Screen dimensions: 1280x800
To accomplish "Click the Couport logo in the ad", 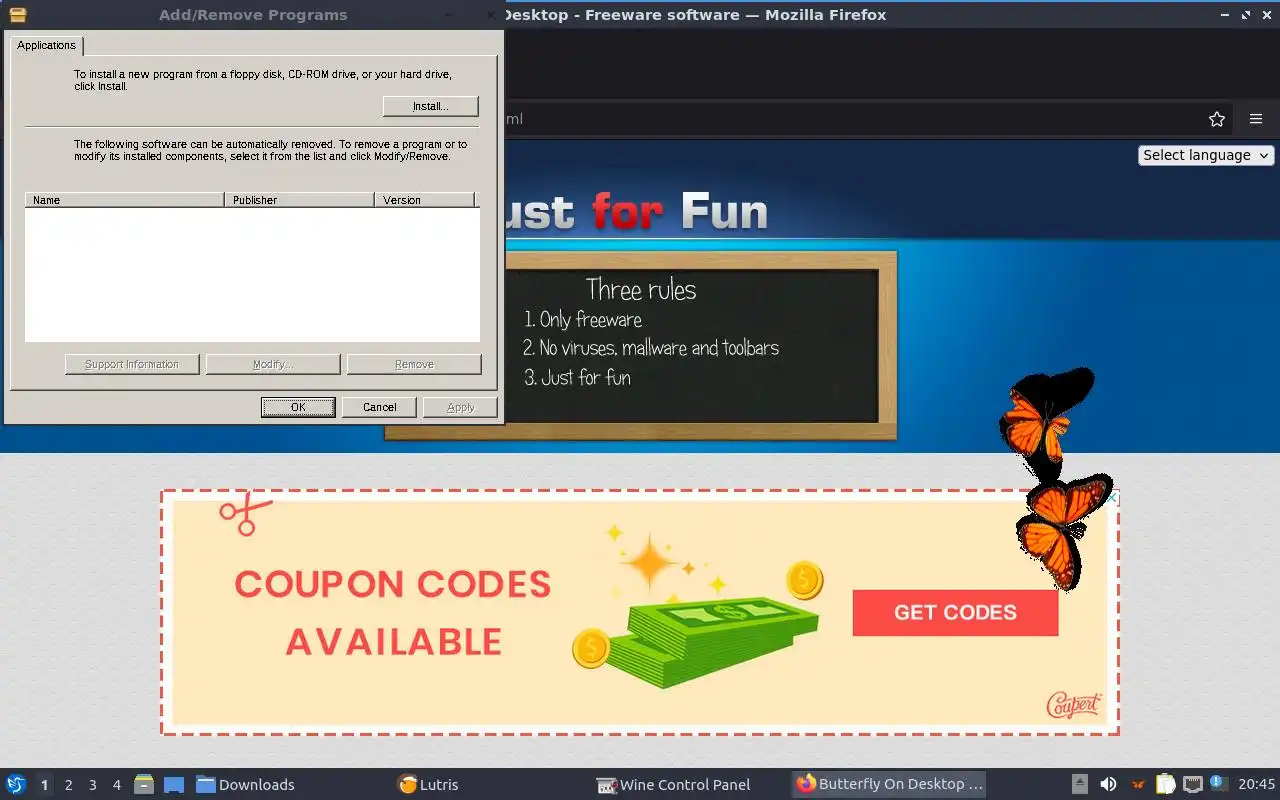I will 1074,704.
